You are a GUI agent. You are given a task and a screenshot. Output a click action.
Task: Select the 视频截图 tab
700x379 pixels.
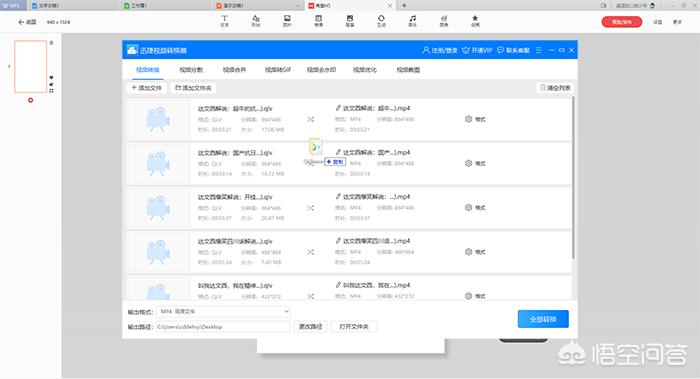click(x=408, y=70)
